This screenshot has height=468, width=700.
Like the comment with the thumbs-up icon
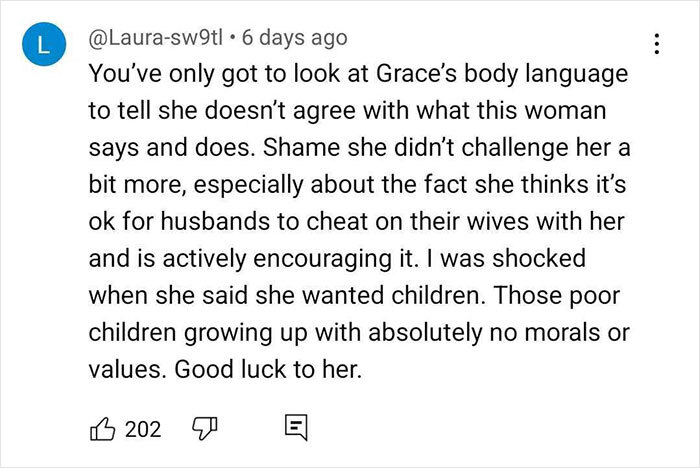tap(102, 429)
